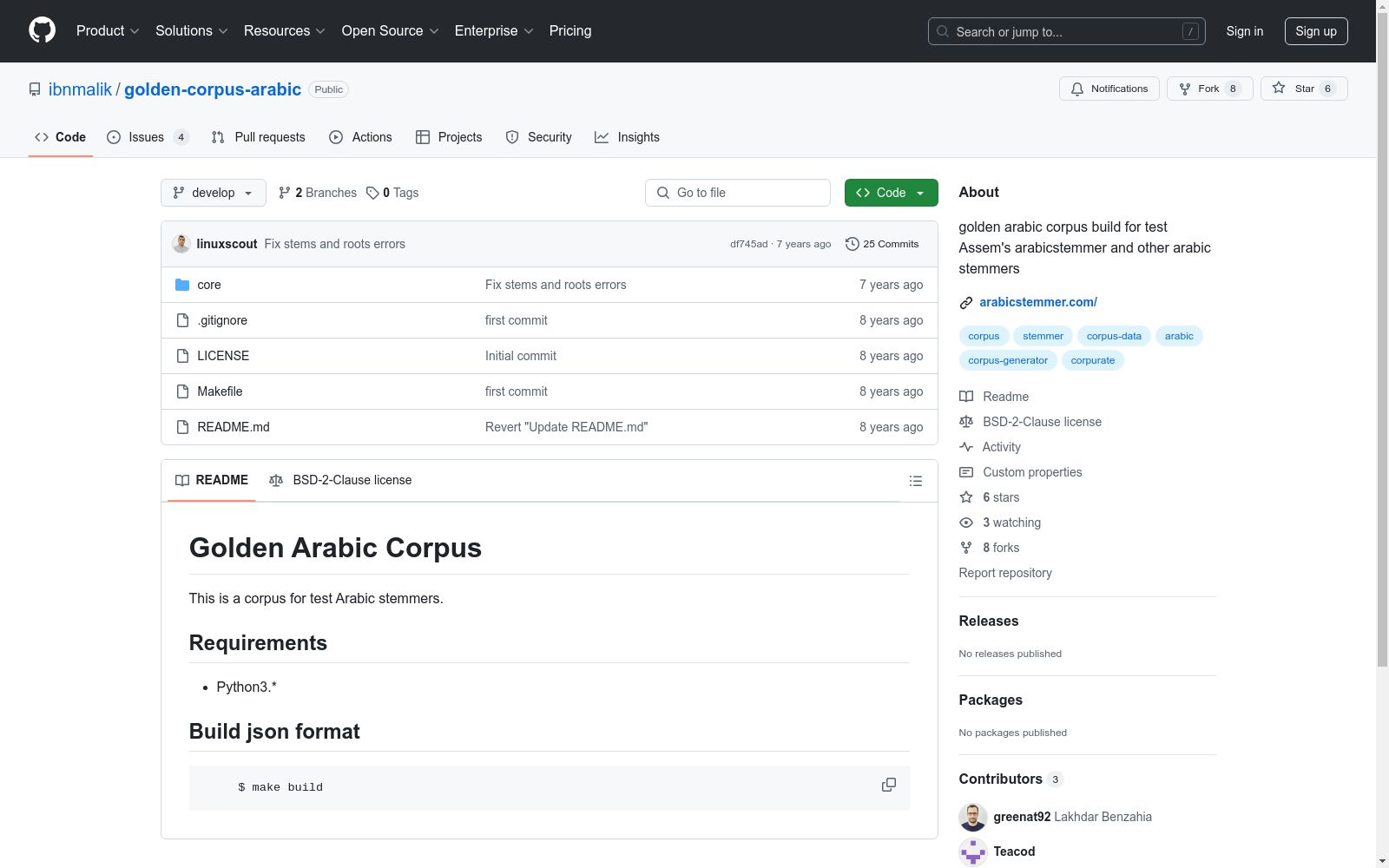Open the arabicstemmer.com link
The height and width of the screenshot is (868, 1389).
click(1038, 302)
